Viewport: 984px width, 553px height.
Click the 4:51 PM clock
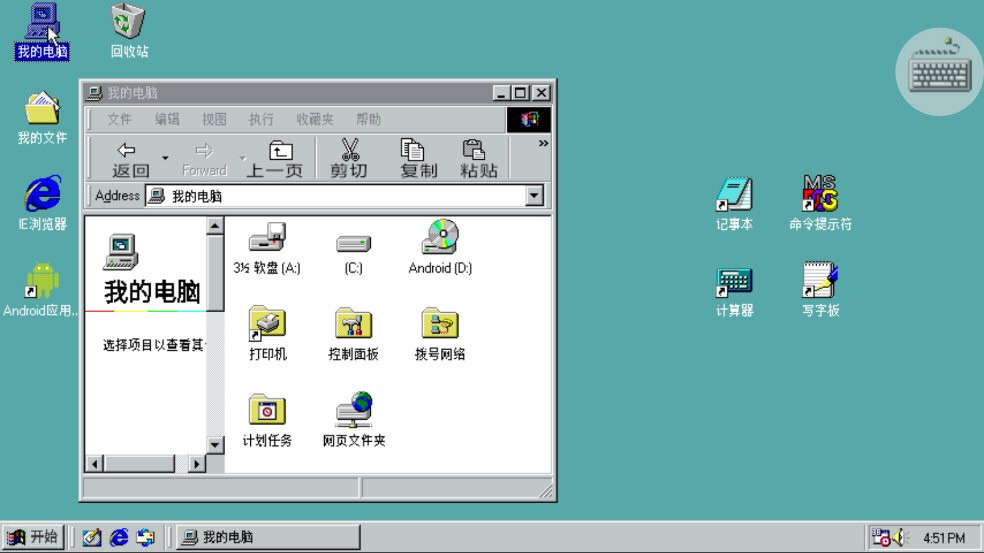point(944,538)
